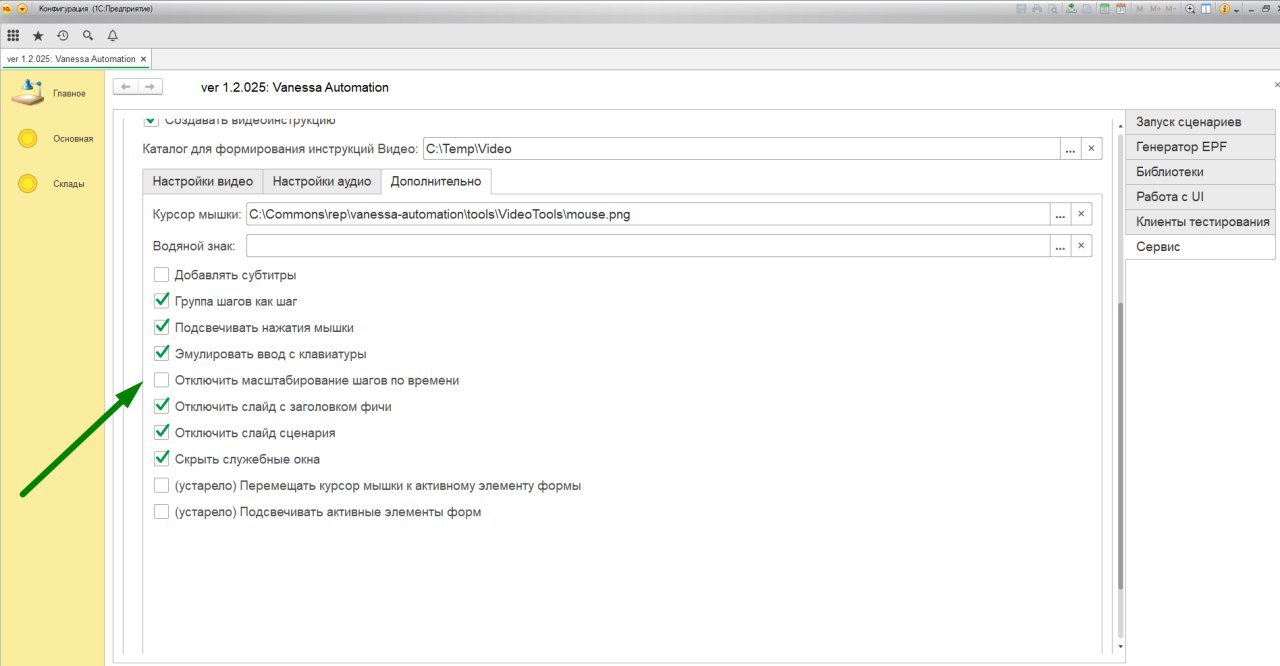Clear the Каталог Видео field
This screenshot has height=666, width=1280.
point(1092,149)
